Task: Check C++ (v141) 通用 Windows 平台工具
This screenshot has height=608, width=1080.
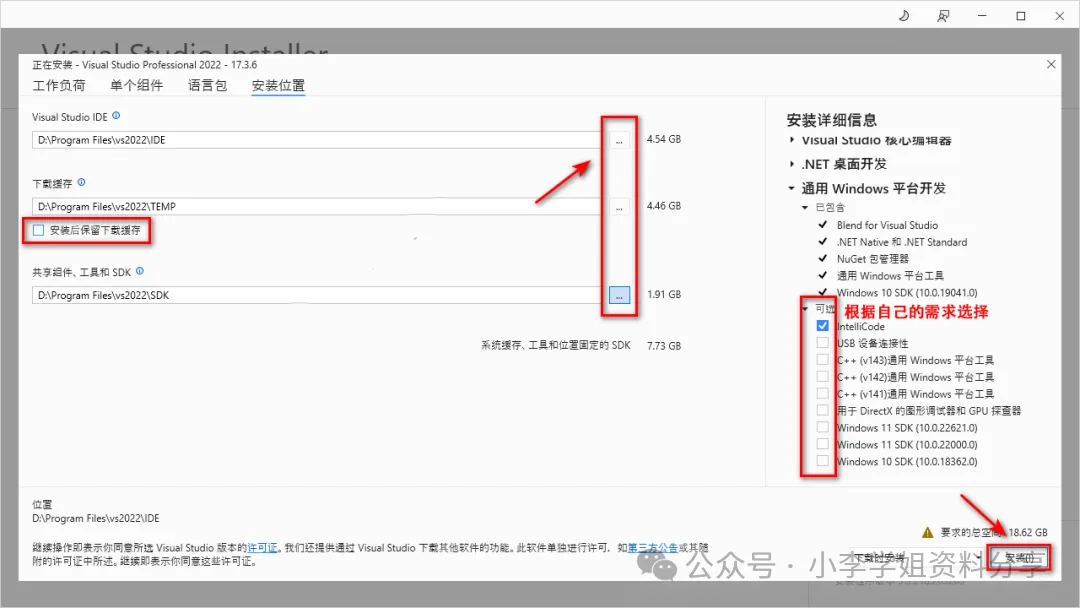Action: point(822,393)
